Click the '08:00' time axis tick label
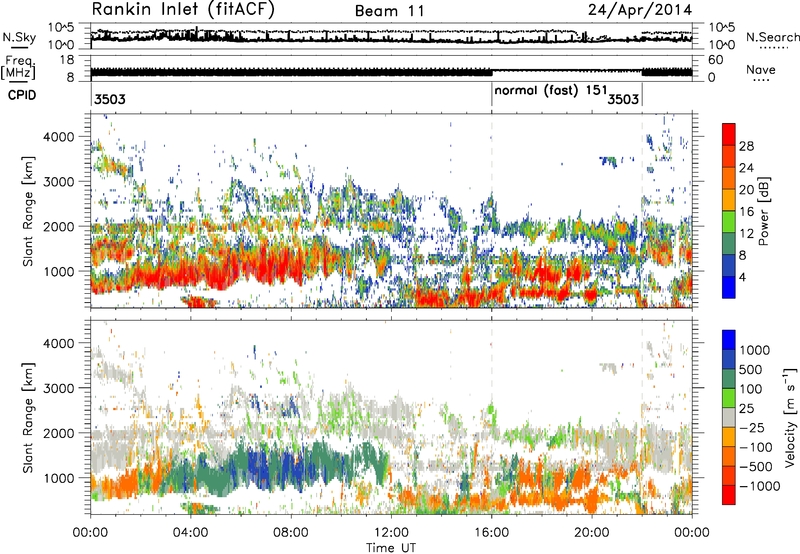 coord(291,533)
